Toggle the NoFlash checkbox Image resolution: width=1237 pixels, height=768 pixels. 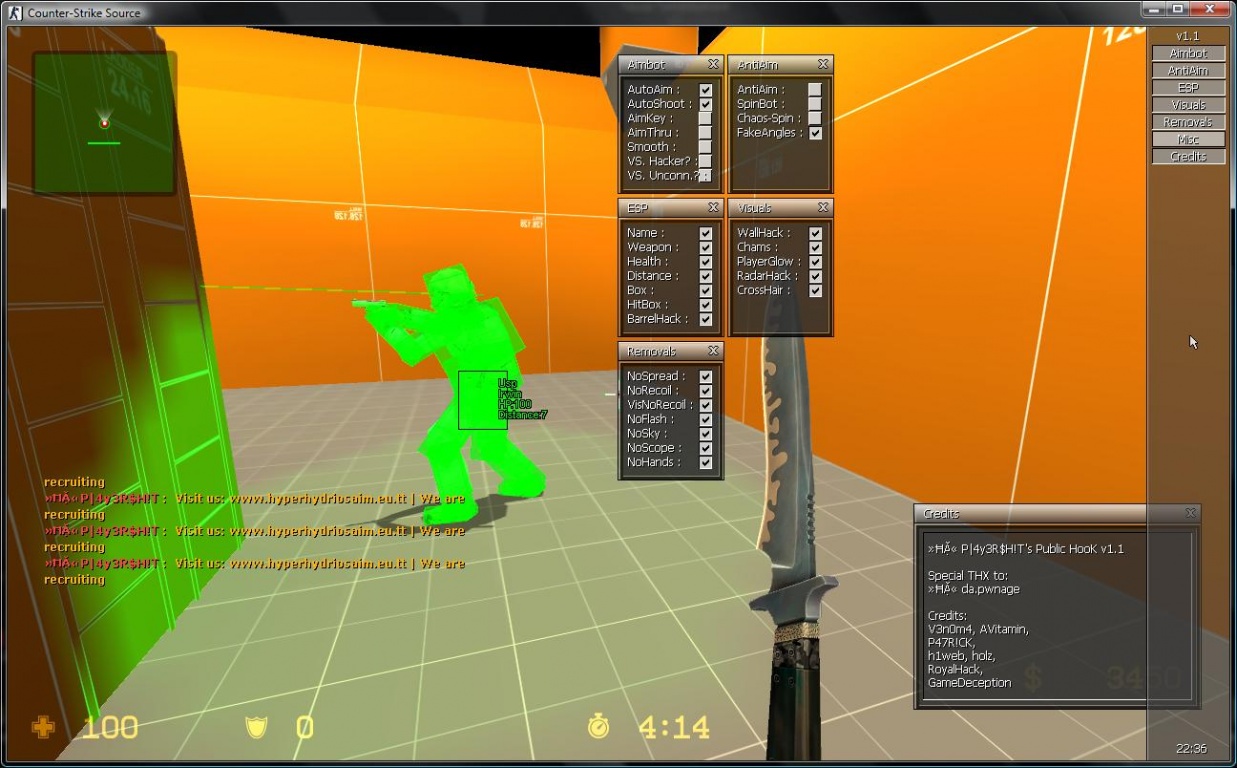[x=706, y=419]
